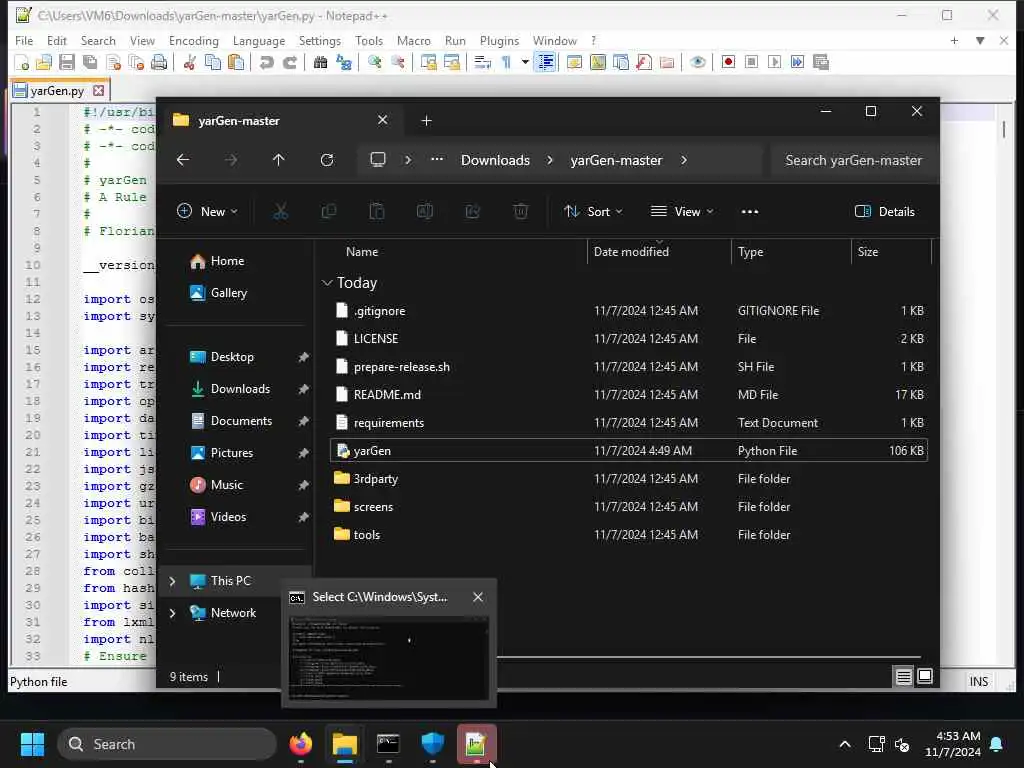Click the Find binoculars icon in Notepad++
Viewport: 1024px width, 768px height.
point(320,63)
